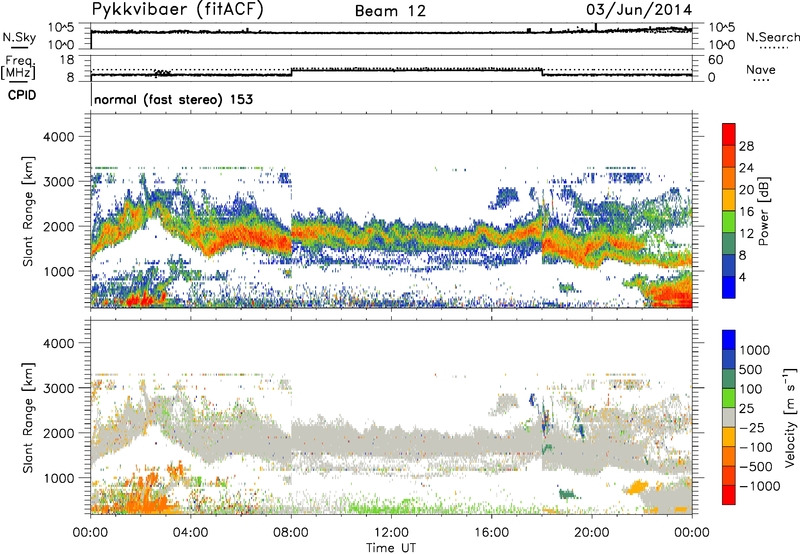This screenshot has width=800, height=554.
Task: Click the '-1000' value on the velocity scale
Action: [x=759, y=486]
